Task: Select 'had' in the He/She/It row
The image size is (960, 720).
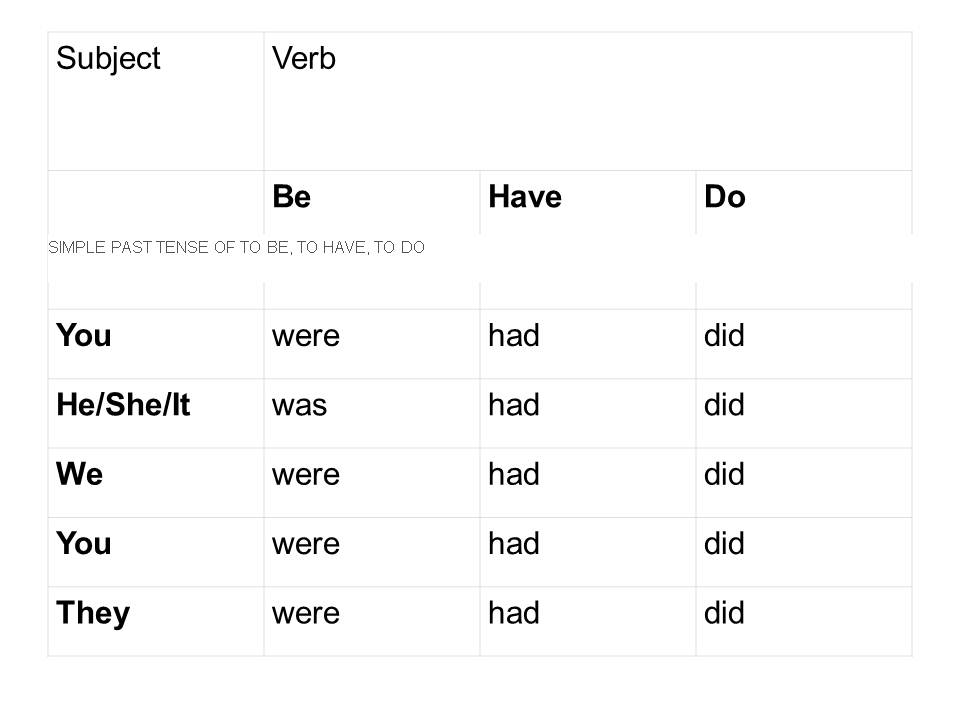Action: click(514, 405)
